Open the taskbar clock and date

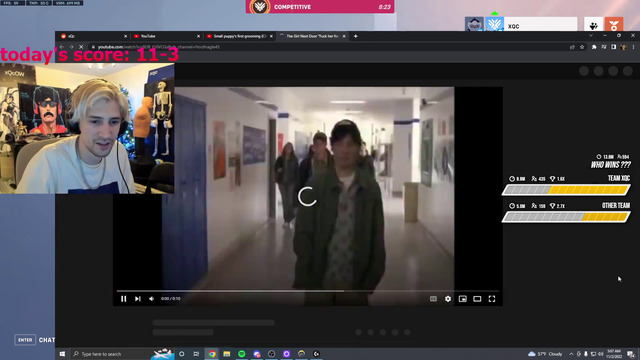coord(614,354)
